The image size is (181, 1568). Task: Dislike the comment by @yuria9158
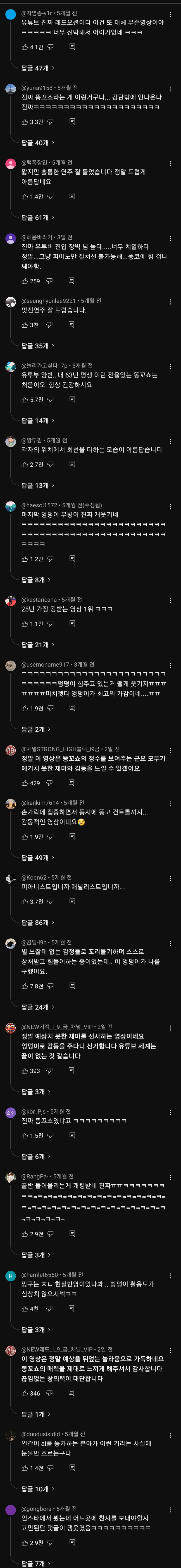coord(51,122)
